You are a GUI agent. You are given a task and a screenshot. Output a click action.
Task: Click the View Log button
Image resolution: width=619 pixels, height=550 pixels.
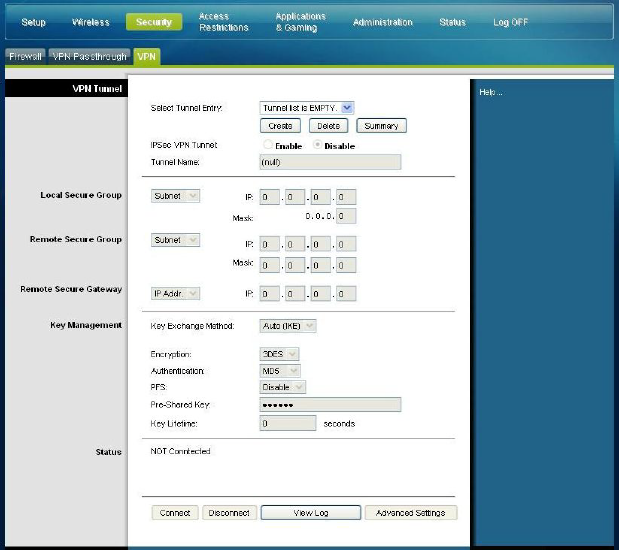pyautogui.click(x=310, y=513)
